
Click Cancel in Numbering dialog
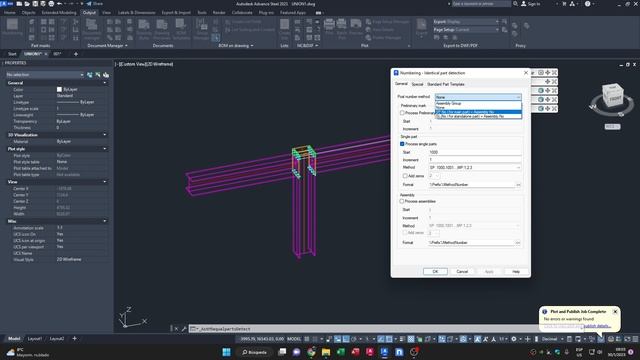(x=462, y=271)
